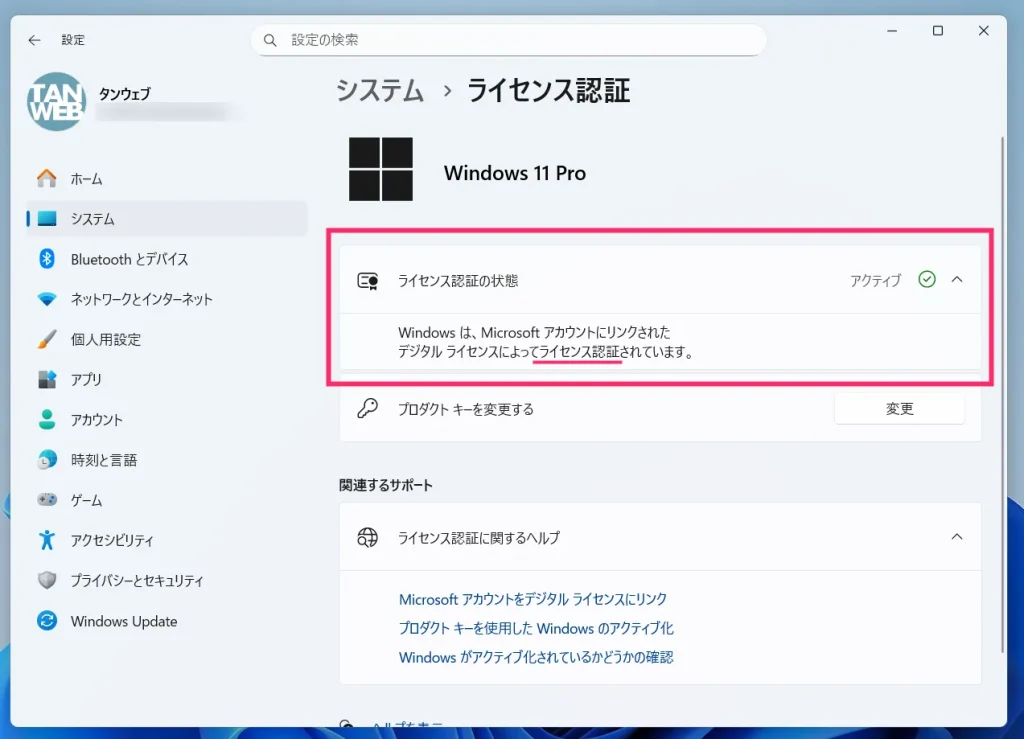Click the タンウェブ account name

point(125,94)
